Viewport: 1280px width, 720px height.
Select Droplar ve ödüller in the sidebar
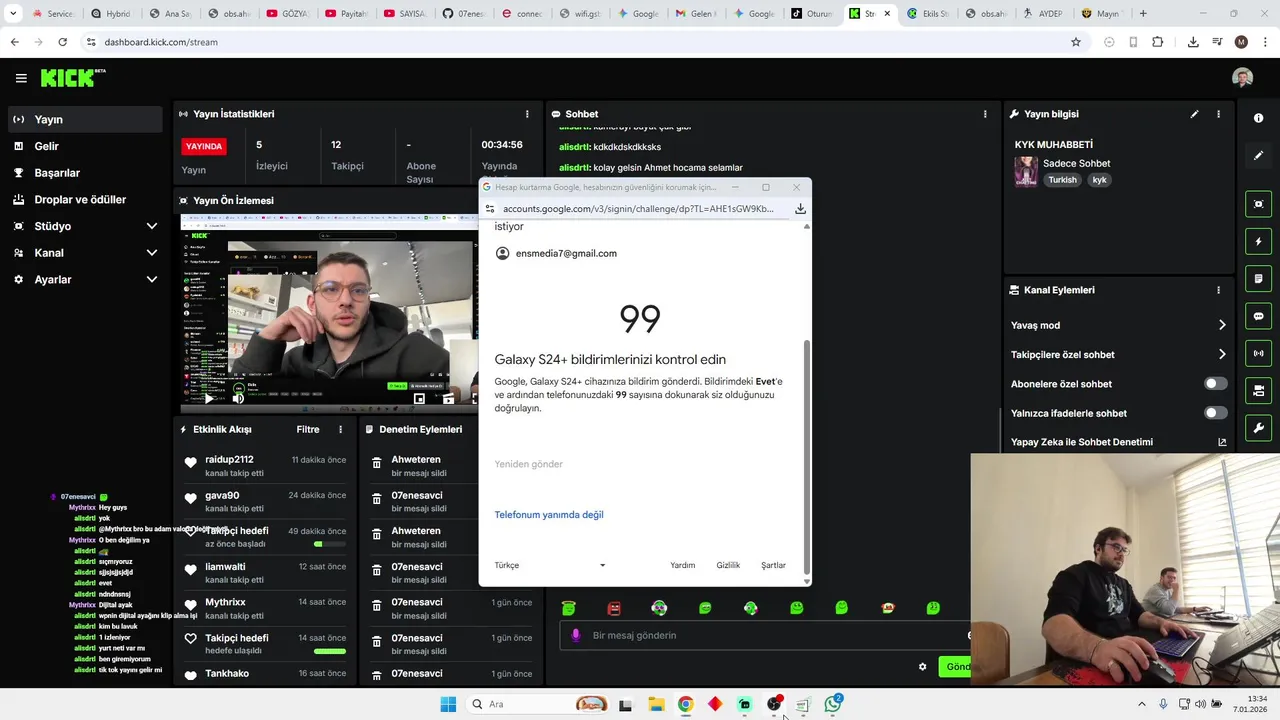(x=84, y=199)
